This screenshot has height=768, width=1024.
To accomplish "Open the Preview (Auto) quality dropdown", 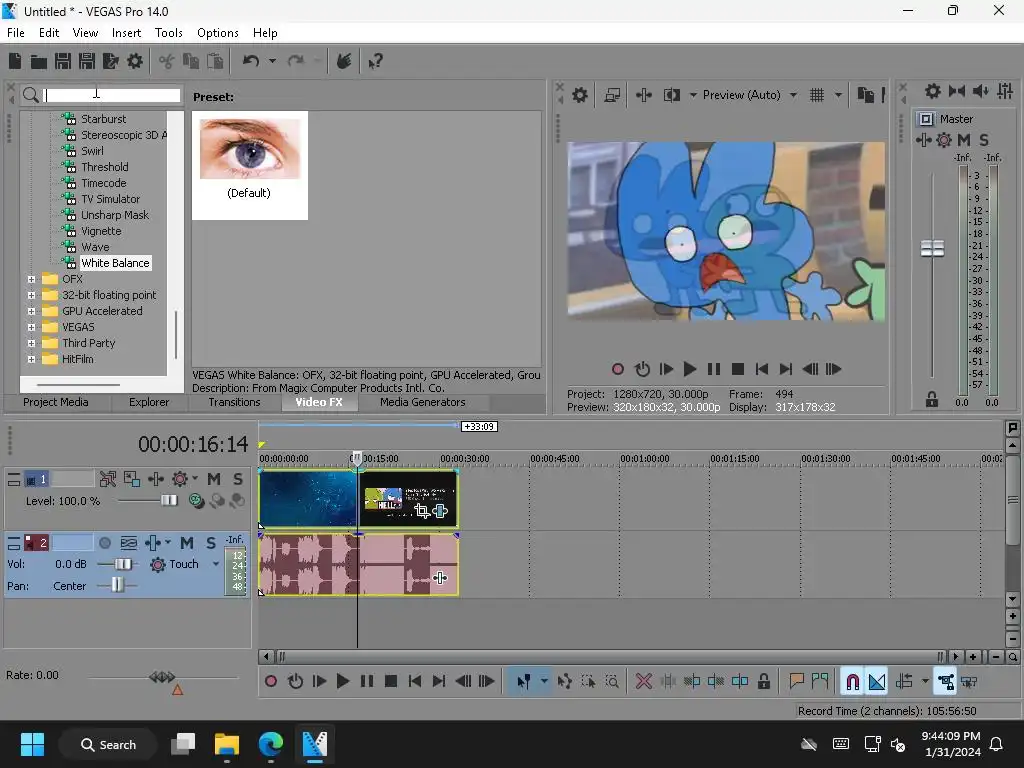I will (793, 95).
